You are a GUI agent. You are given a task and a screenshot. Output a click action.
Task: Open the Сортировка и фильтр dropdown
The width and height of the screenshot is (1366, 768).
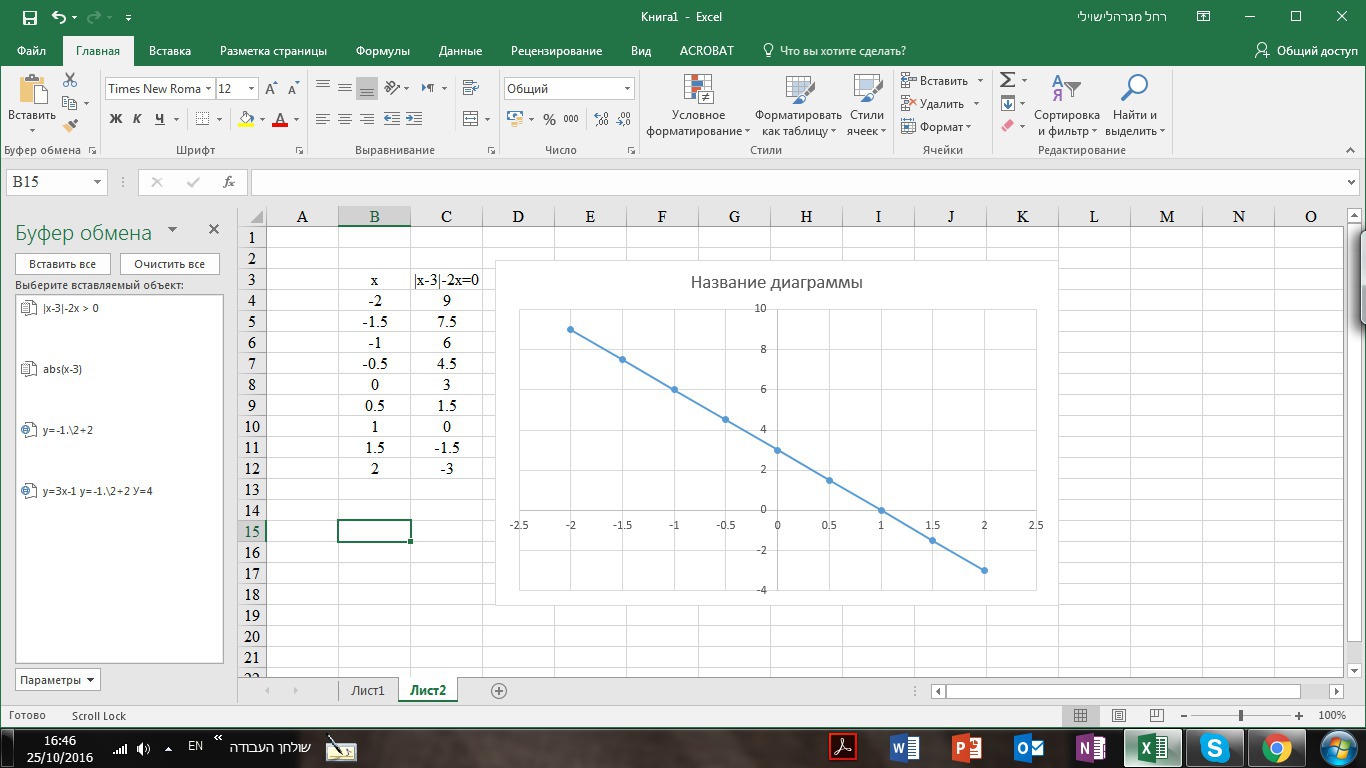coord(1066,105)
